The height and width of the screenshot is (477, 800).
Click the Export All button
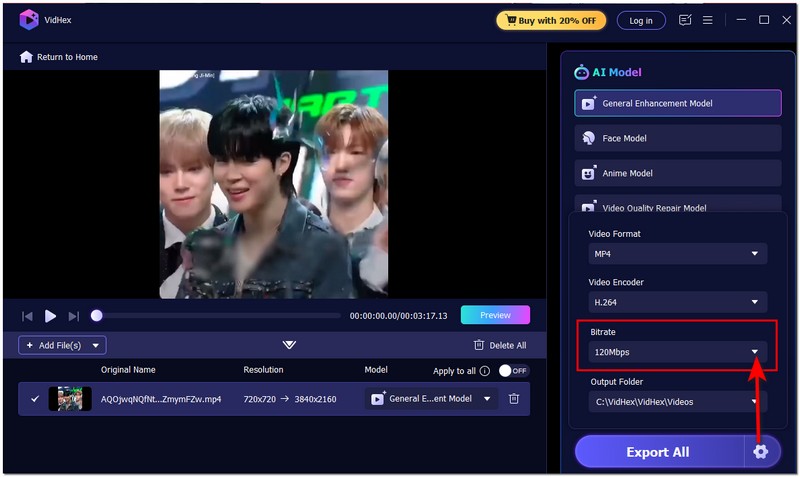click(658, 452)
